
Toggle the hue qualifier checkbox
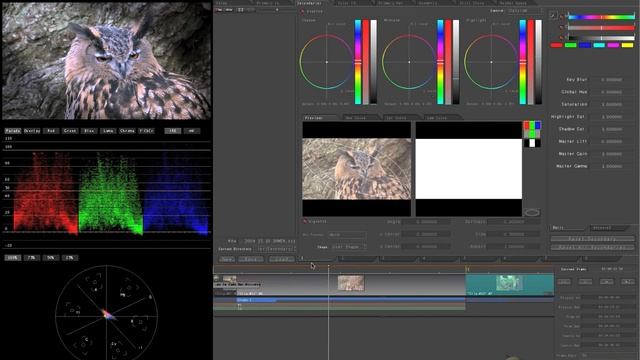pos(562,17)
